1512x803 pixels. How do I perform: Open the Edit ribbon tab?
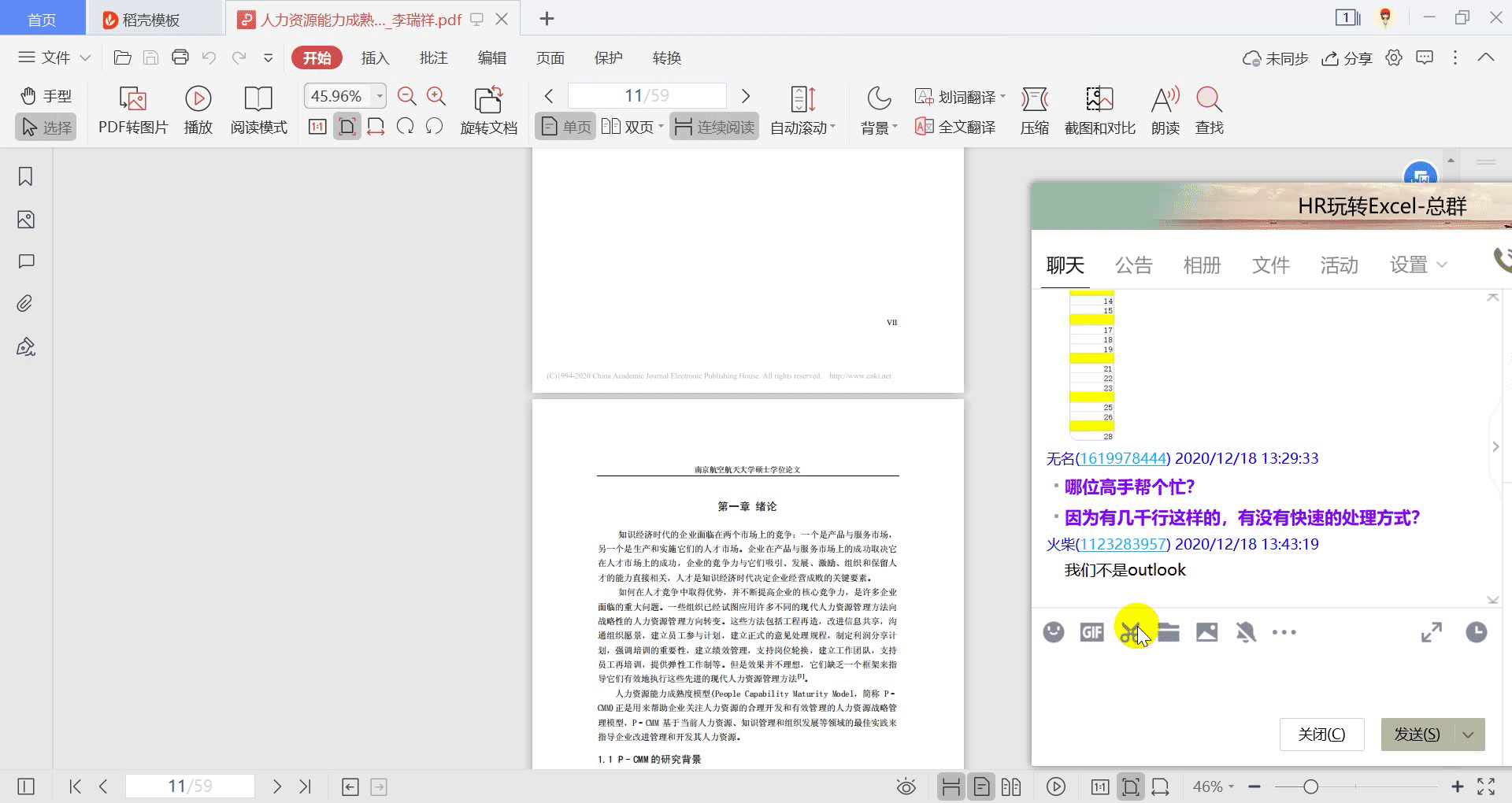coord(491,58)
